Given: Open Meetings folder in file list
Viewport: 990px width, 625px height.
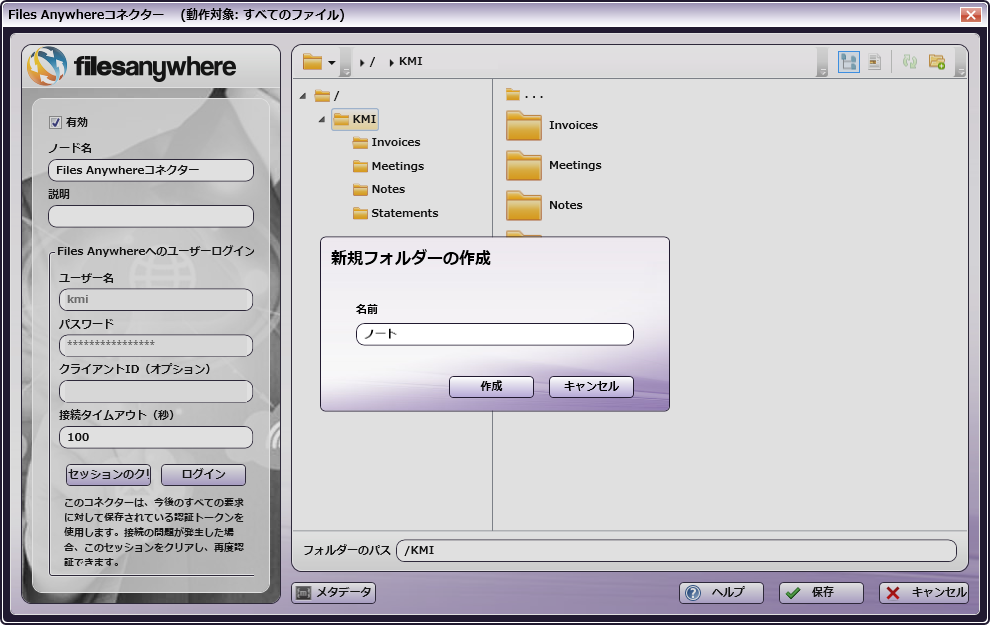Looking at the screenshot, I should tap(554, 165).
